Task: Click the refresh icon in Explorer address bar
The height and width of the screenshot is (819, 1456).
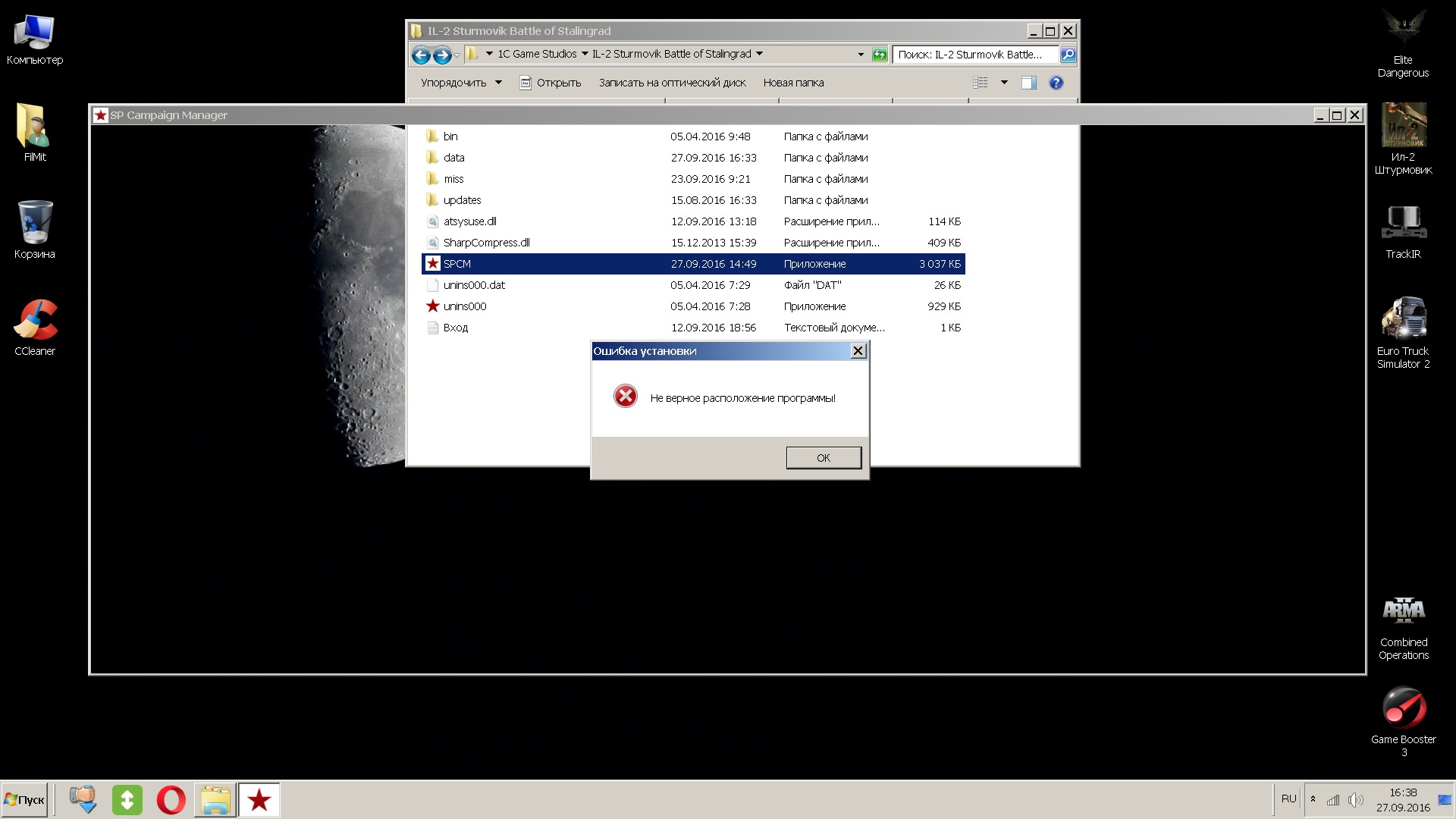Action: (x=879, y=54)
